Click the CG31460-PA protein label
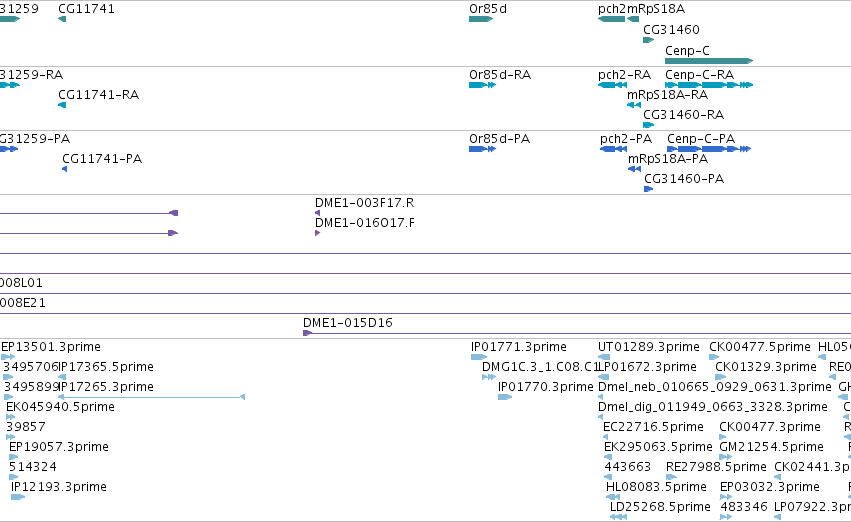The height and width of the screenshot is (522, 851). [684, 179]
